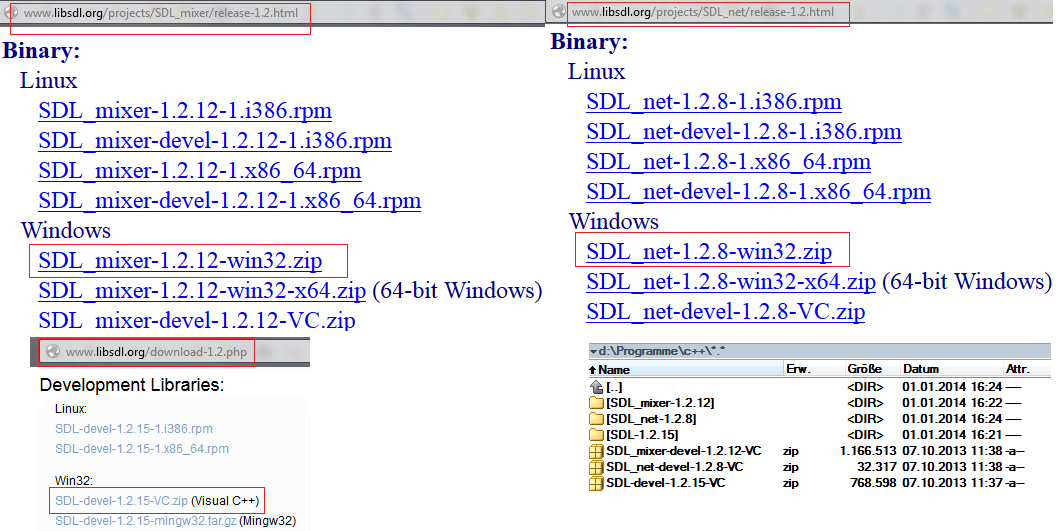Download SDL_mixer-1.2.12-1.i386.rpm
The image size is (1058, 531).
(185, 111)
